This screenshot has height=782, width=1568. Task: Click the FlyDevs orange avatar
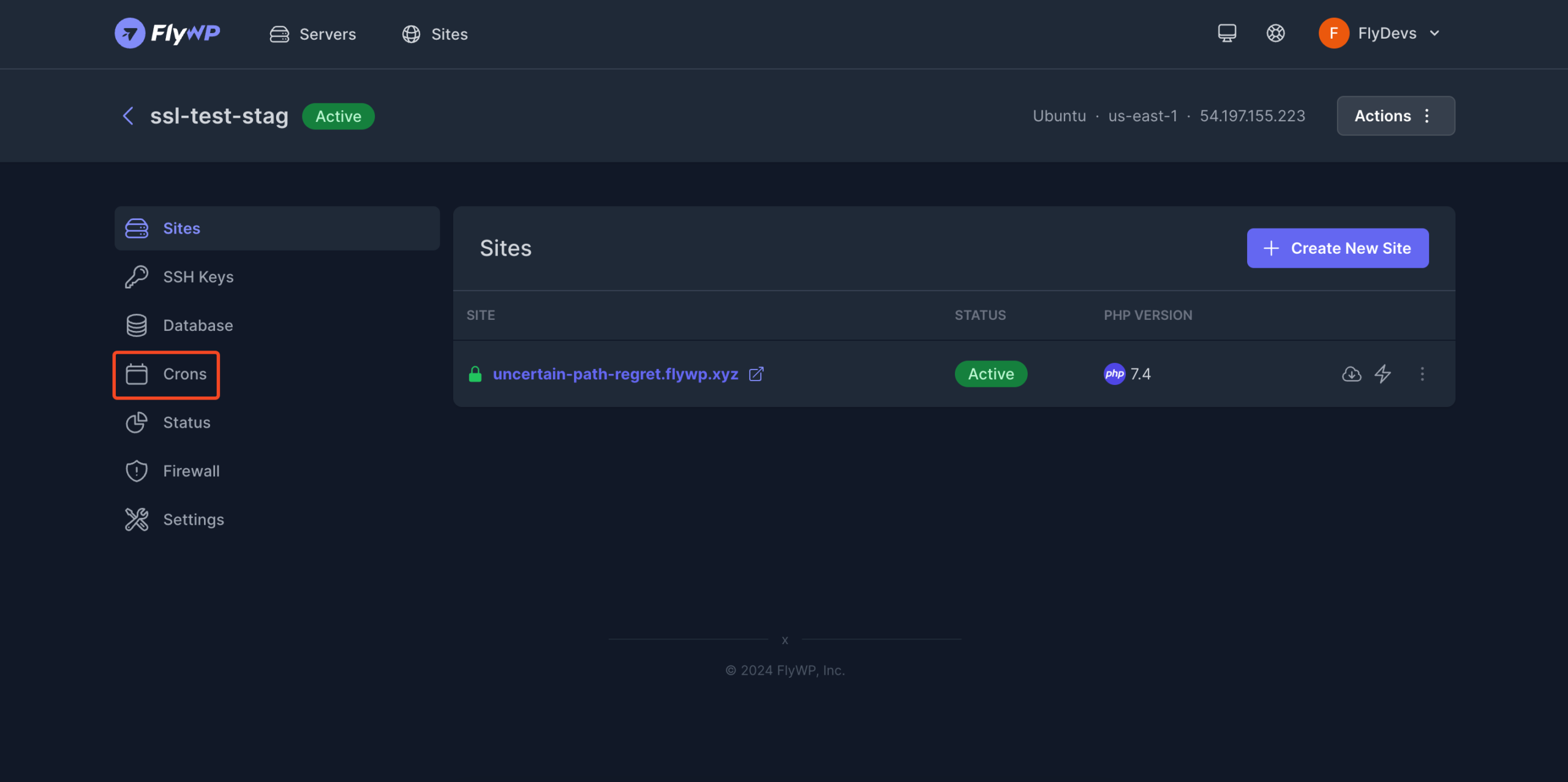tap(1333, 33)
